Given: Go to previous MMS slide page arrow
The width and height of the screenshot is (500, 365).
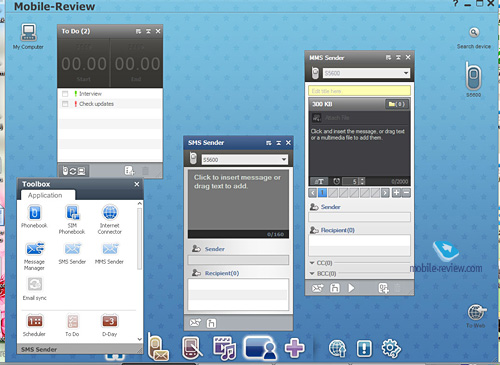Looking at the screenshot, I should point(312,193).
